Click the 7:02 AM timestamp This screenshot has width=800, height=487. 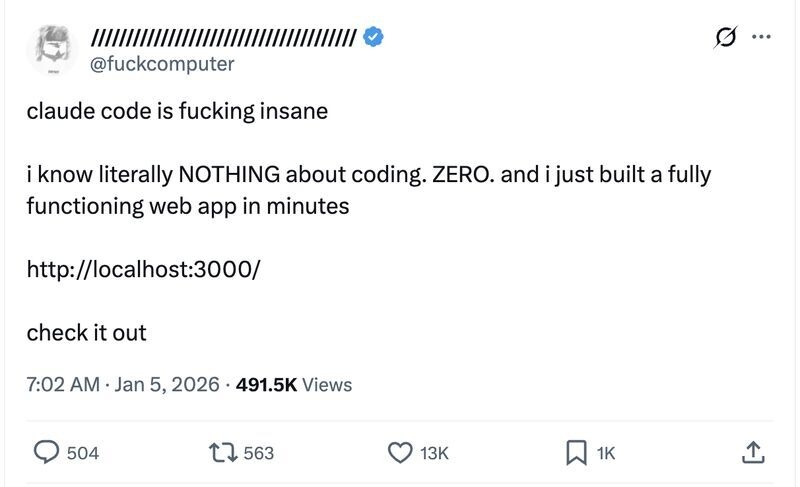click(x=60, y=384)
